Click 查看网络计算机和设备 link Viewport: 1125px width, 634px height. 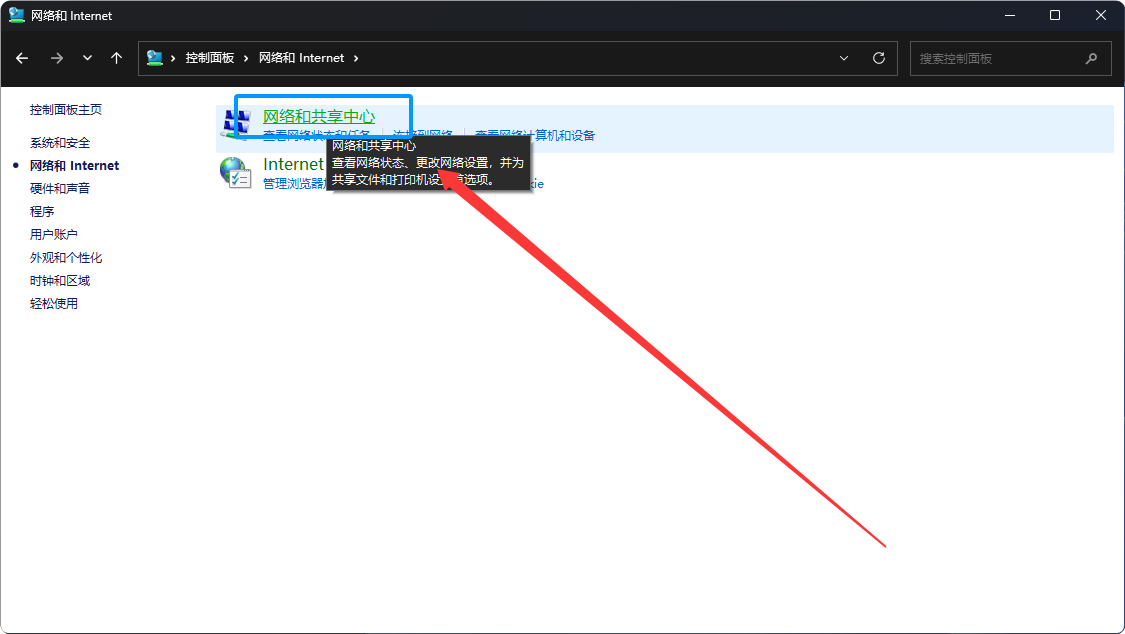(x=535, y=136)
